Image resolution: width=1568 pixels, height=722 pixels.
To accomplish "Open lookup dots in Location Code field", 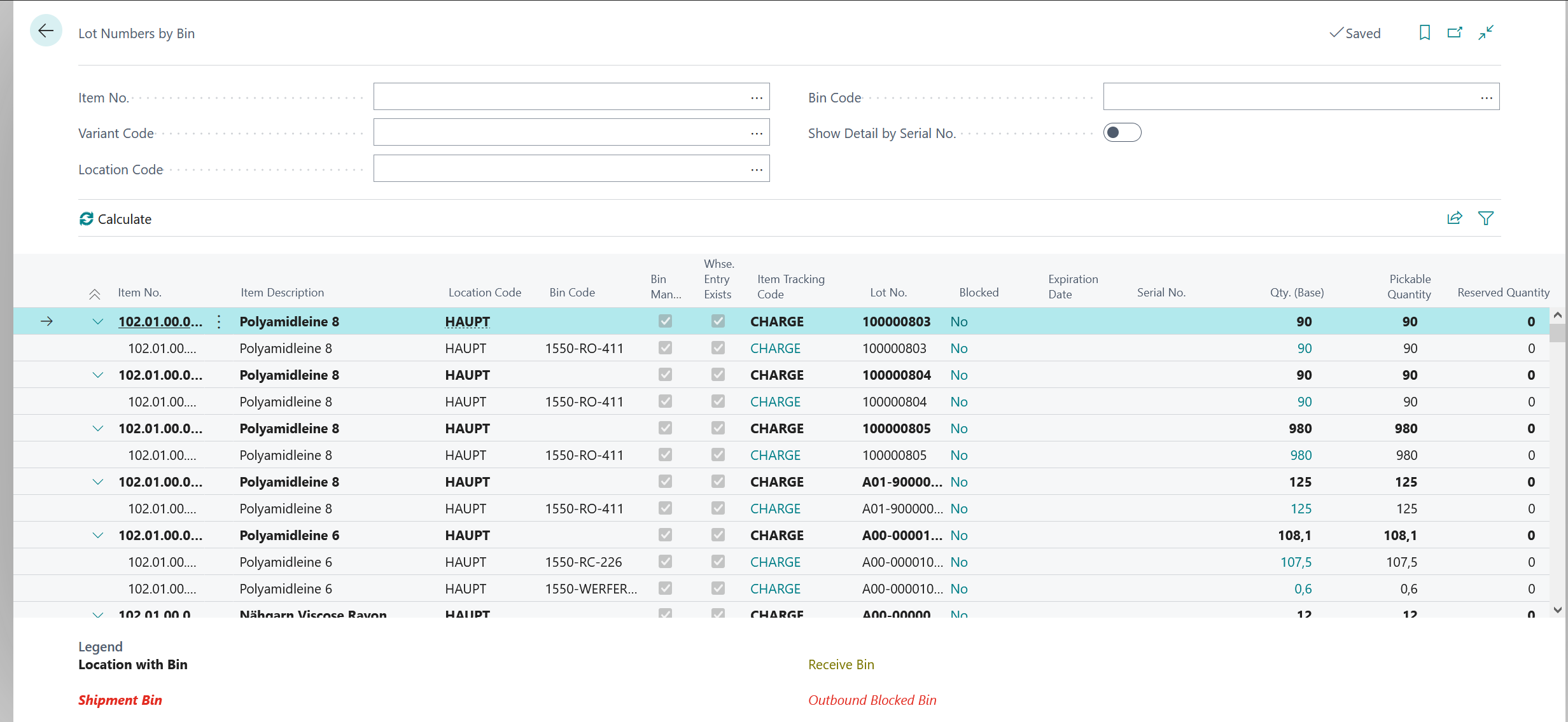I will [756, 169].
